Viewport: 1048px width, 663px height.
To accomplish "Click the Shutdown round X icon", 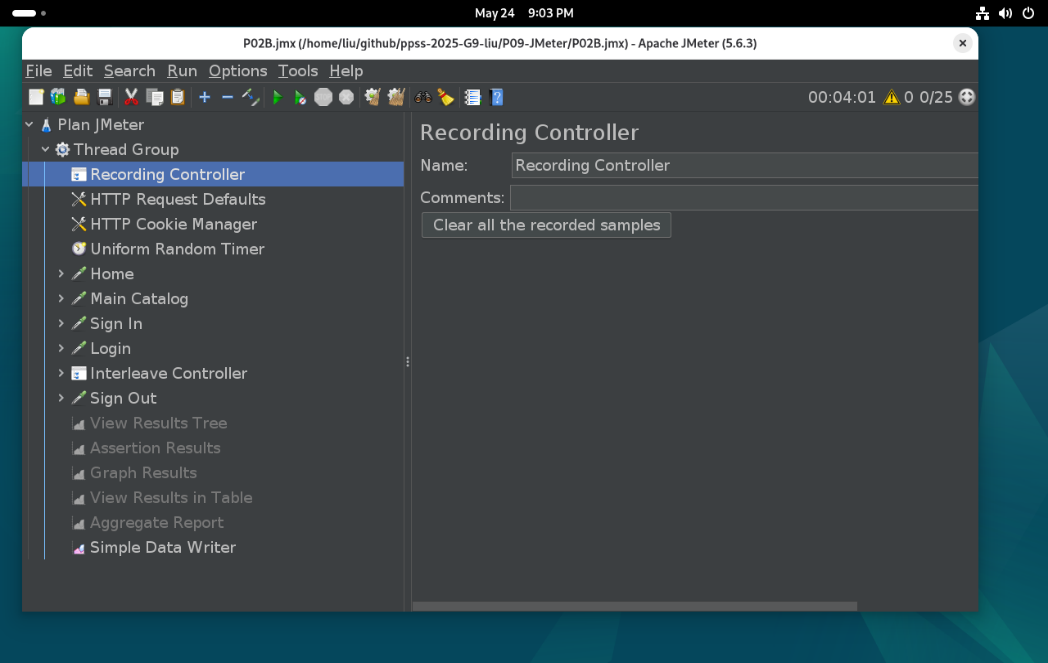I will [346, 97].
